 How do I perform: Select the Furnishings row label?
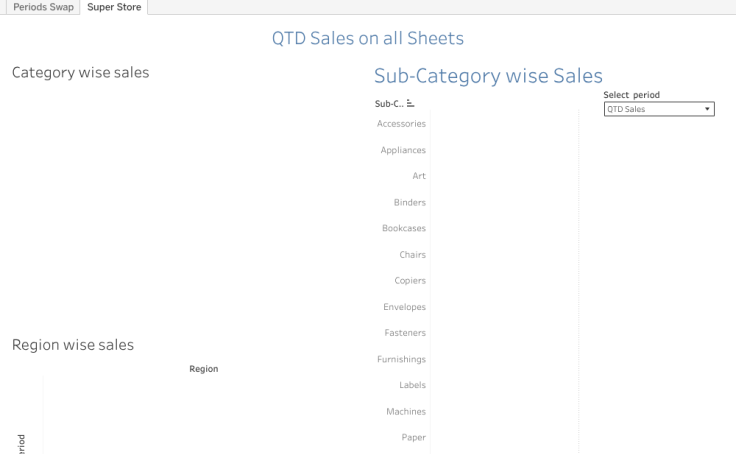[x=401, y=359]
